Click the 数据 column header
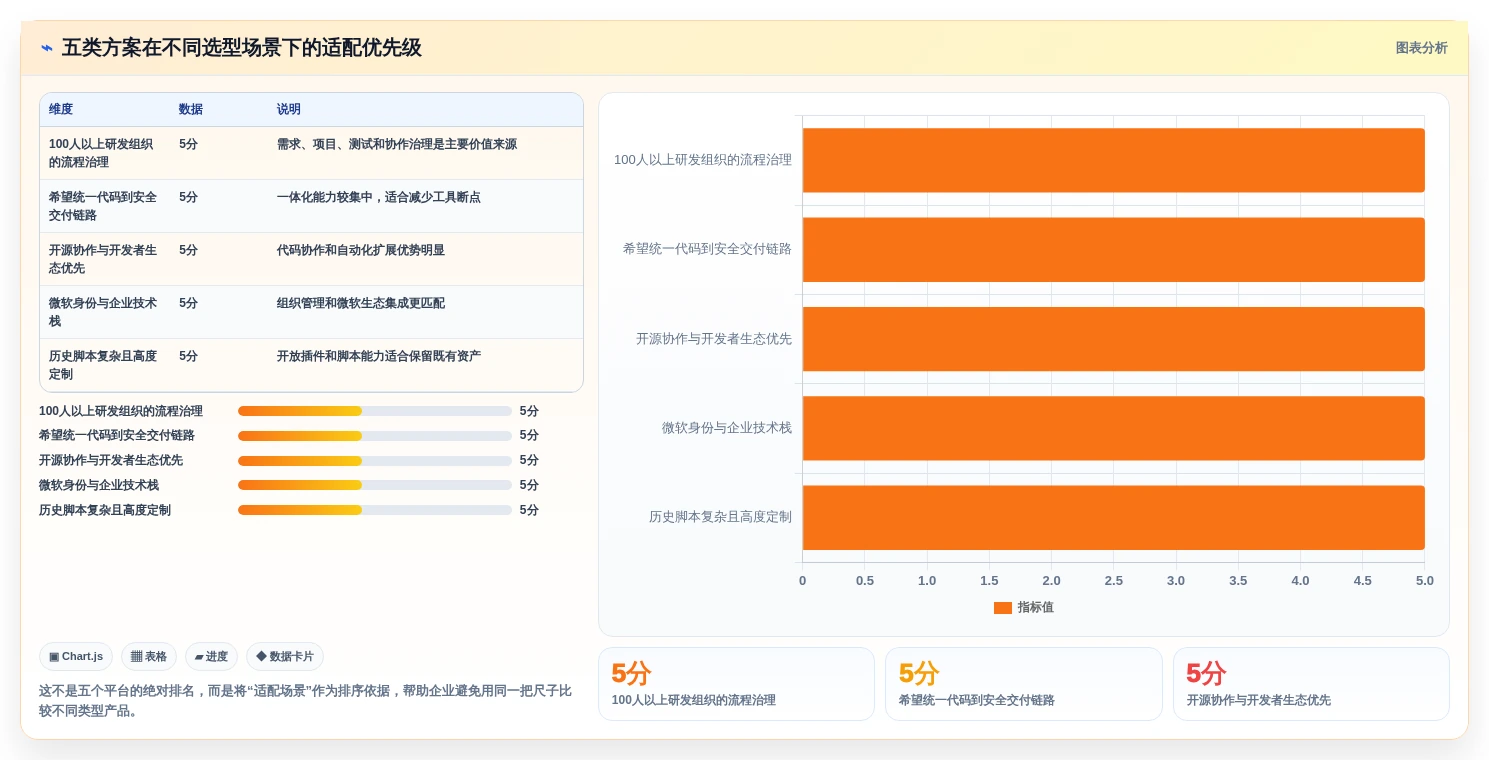Image resolution: width=1489 pixels, height=760 pixels. pyautogui.click(x=191, y=110)
